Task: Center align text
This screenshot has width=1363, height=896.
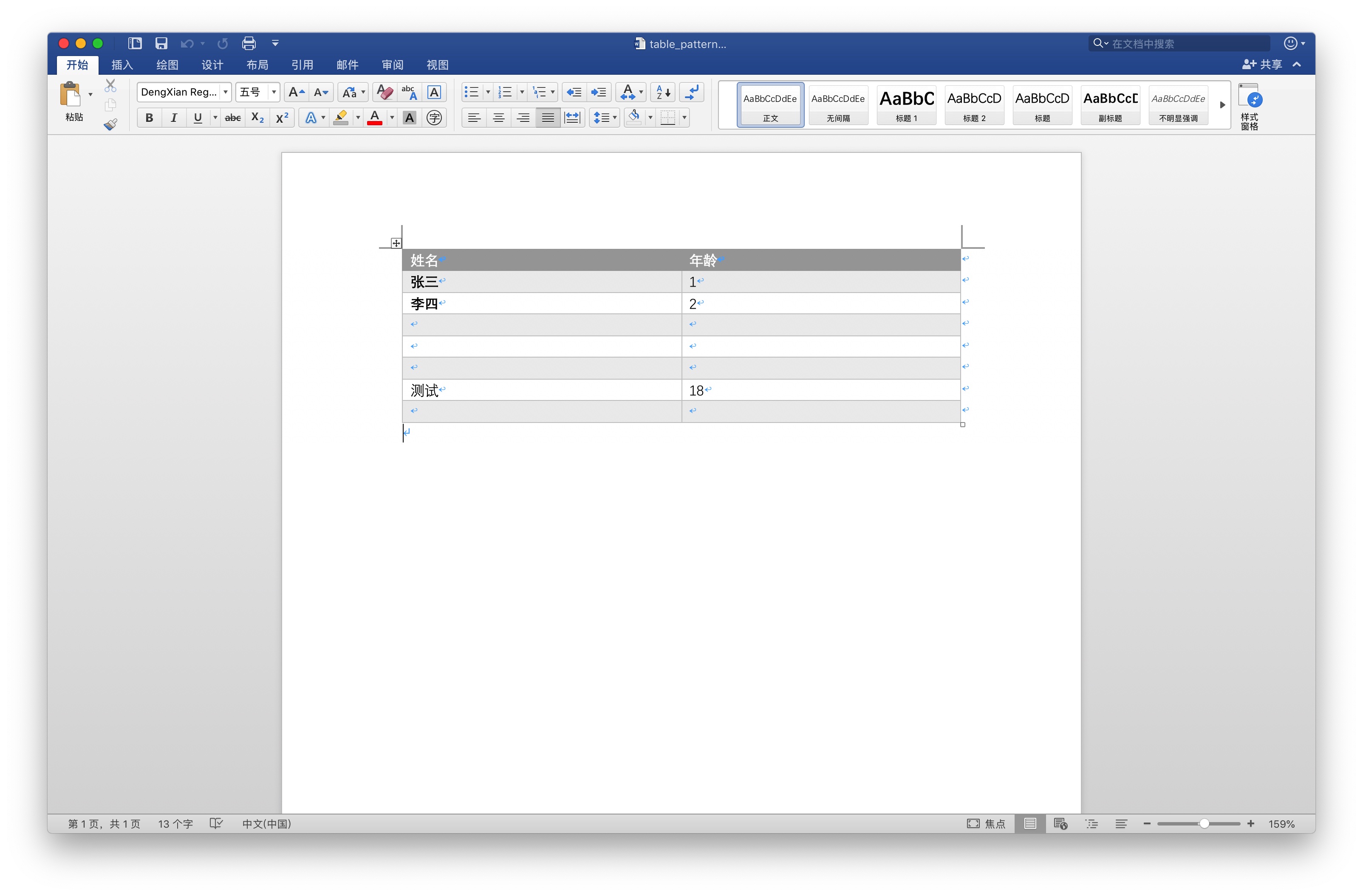Action: pyautogui.click(x=499, y=118)
